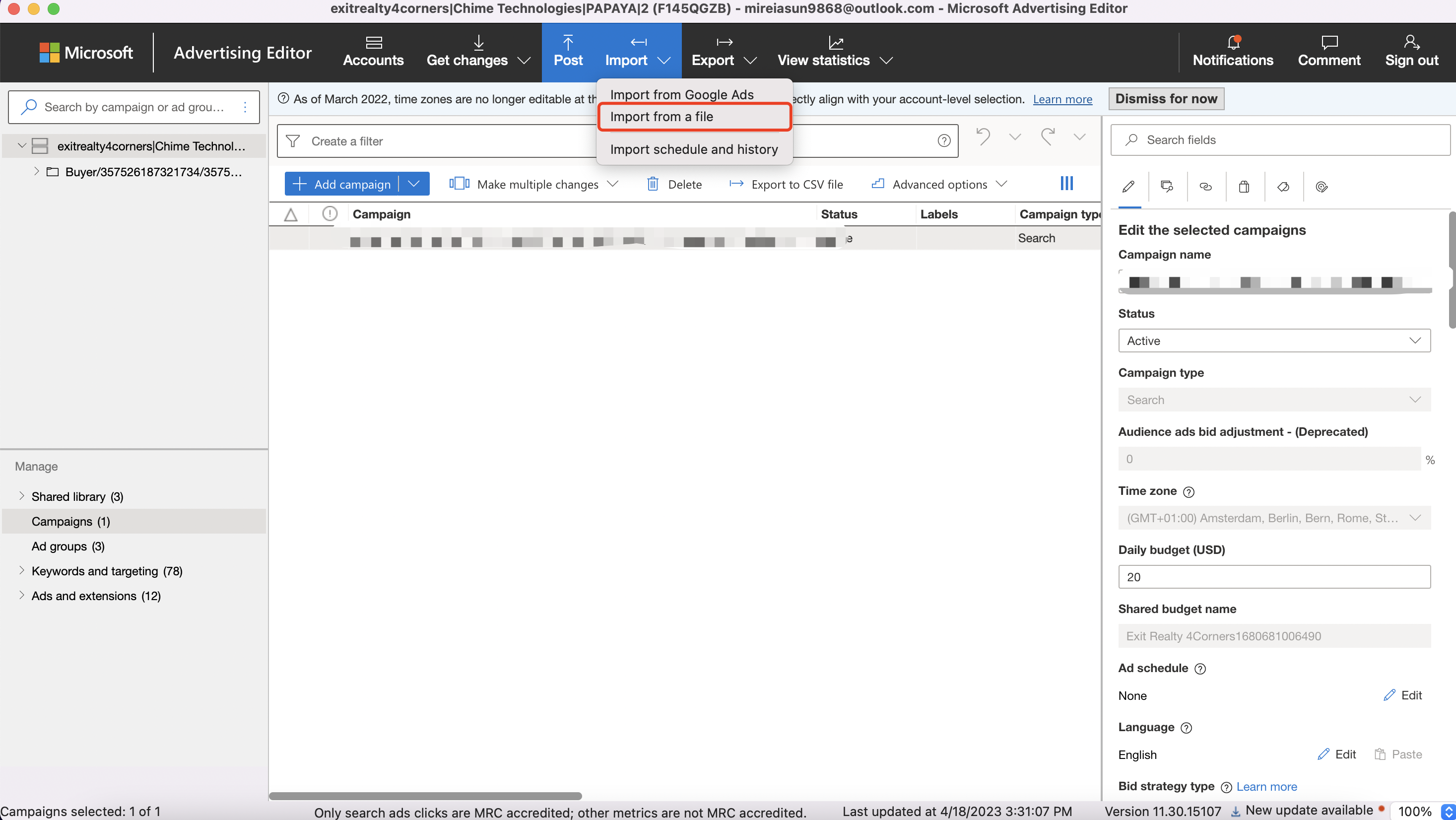Open the Export menu
The width and height of the screenshot is (1456, 820).
(x=724, y=52)
